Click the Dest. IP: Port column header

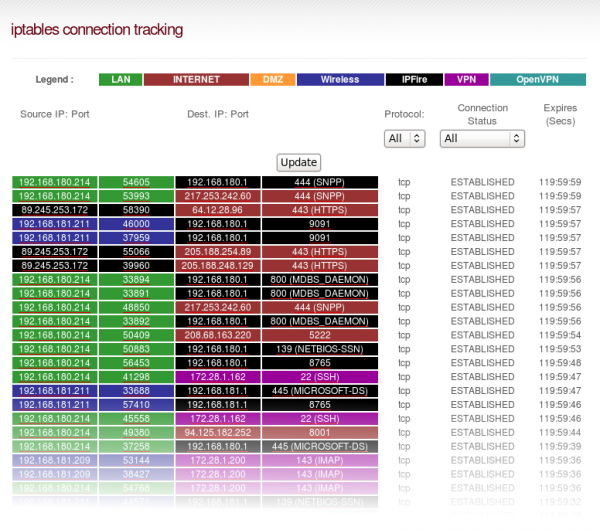(218, 114)
